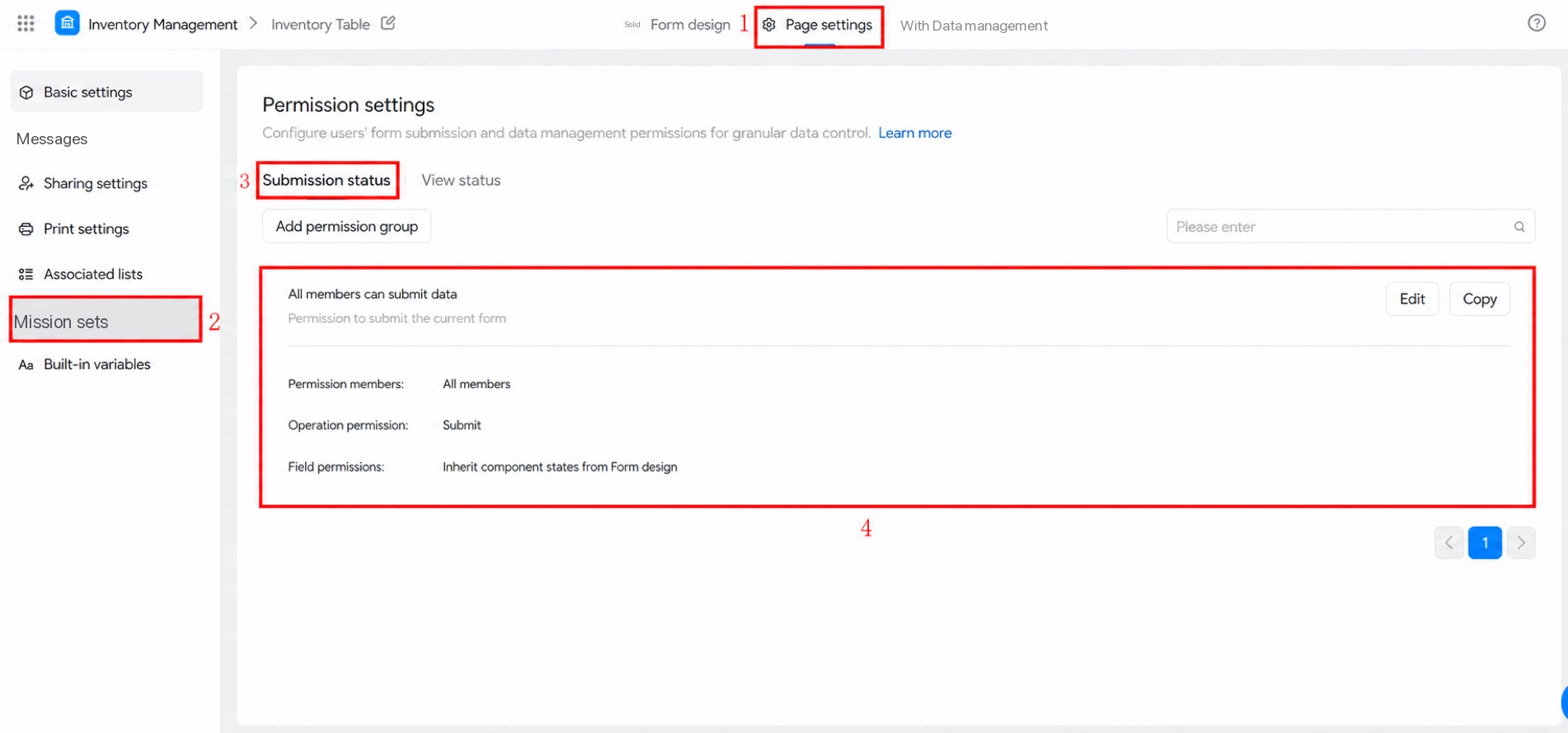The height and width of the screenshot is (733, 1568).
Task: Follow the Learn more link
Action: (x=914, y=133)
